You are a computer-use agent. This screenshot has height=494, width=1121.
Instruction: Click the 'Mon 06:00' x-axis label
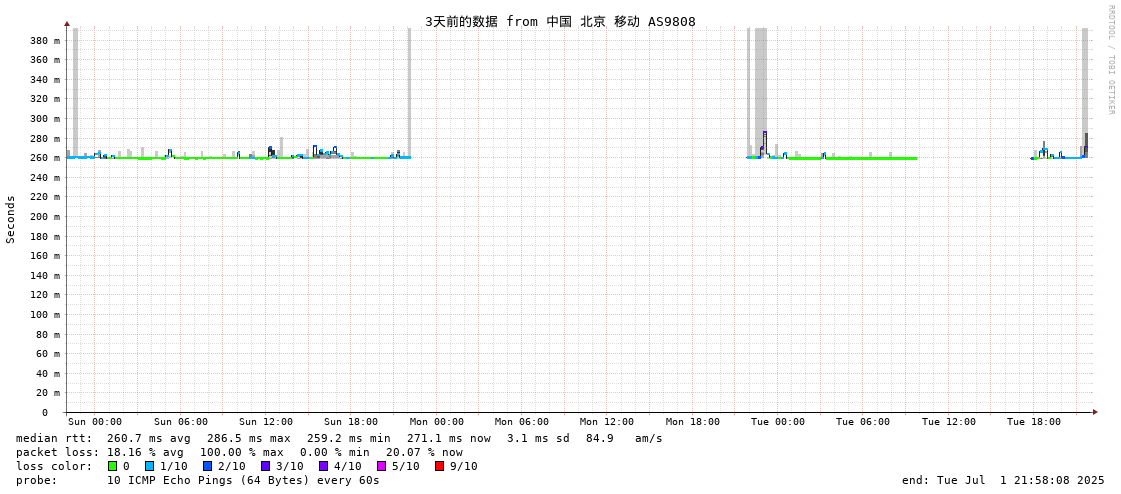[x=522, y=422]
